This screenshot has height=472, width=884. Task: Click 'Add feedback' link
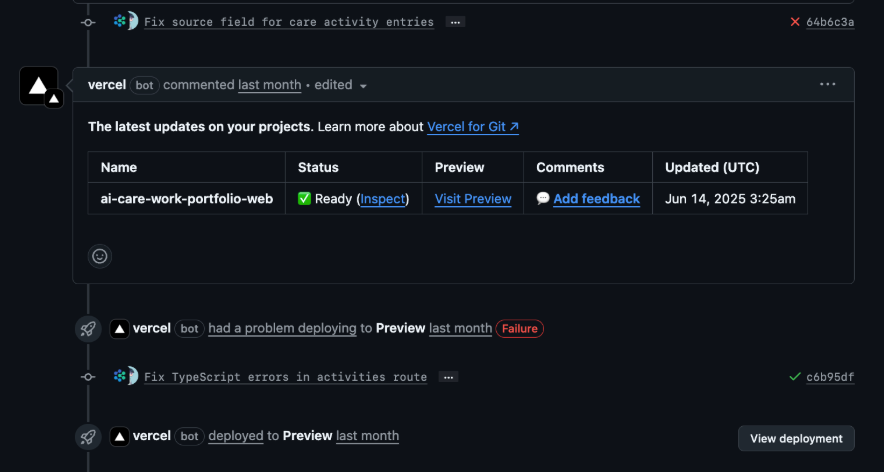coord(596,198)
